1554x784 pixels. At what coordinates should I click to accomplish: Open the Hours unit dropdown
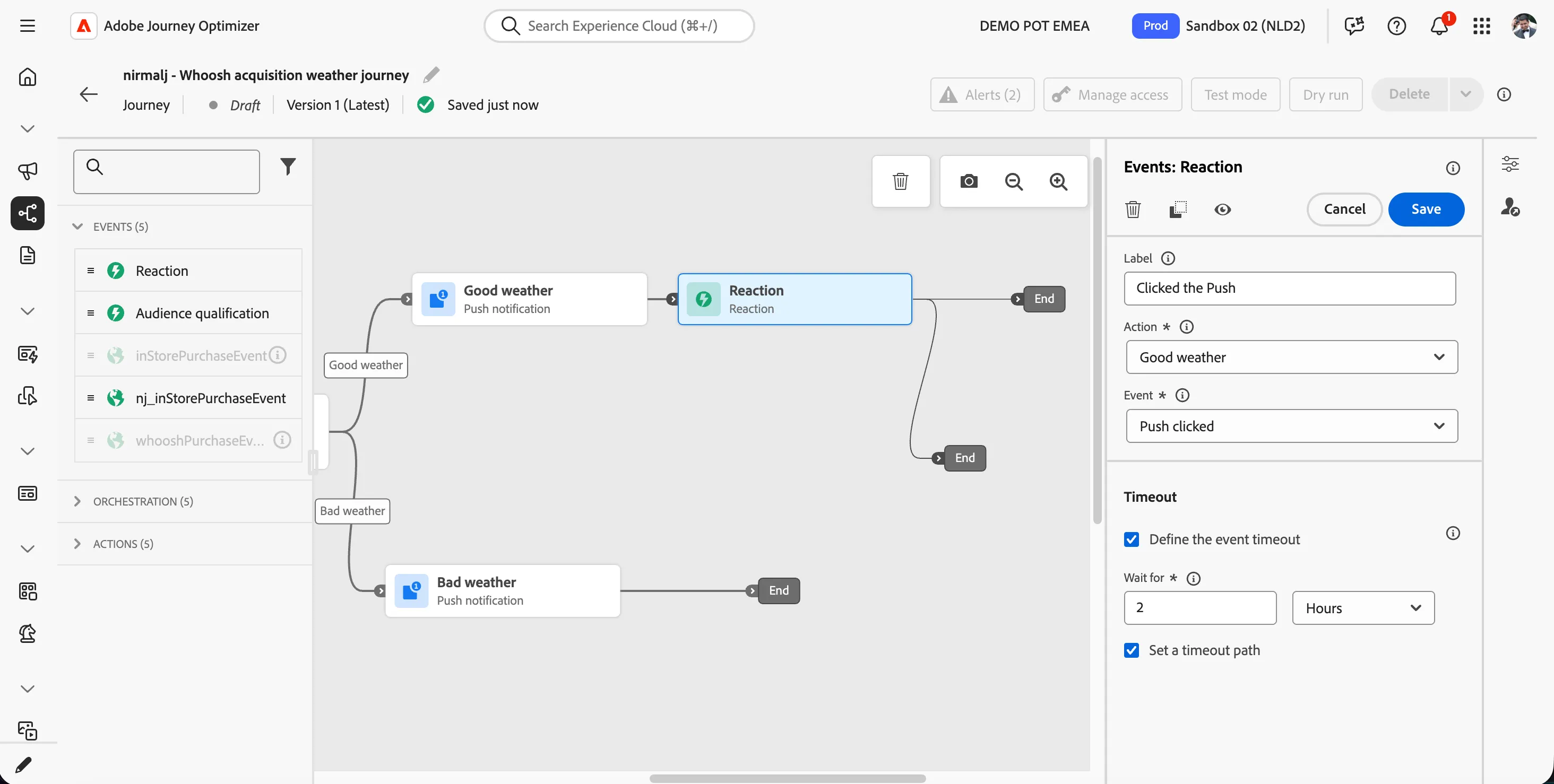(1363, 608)
